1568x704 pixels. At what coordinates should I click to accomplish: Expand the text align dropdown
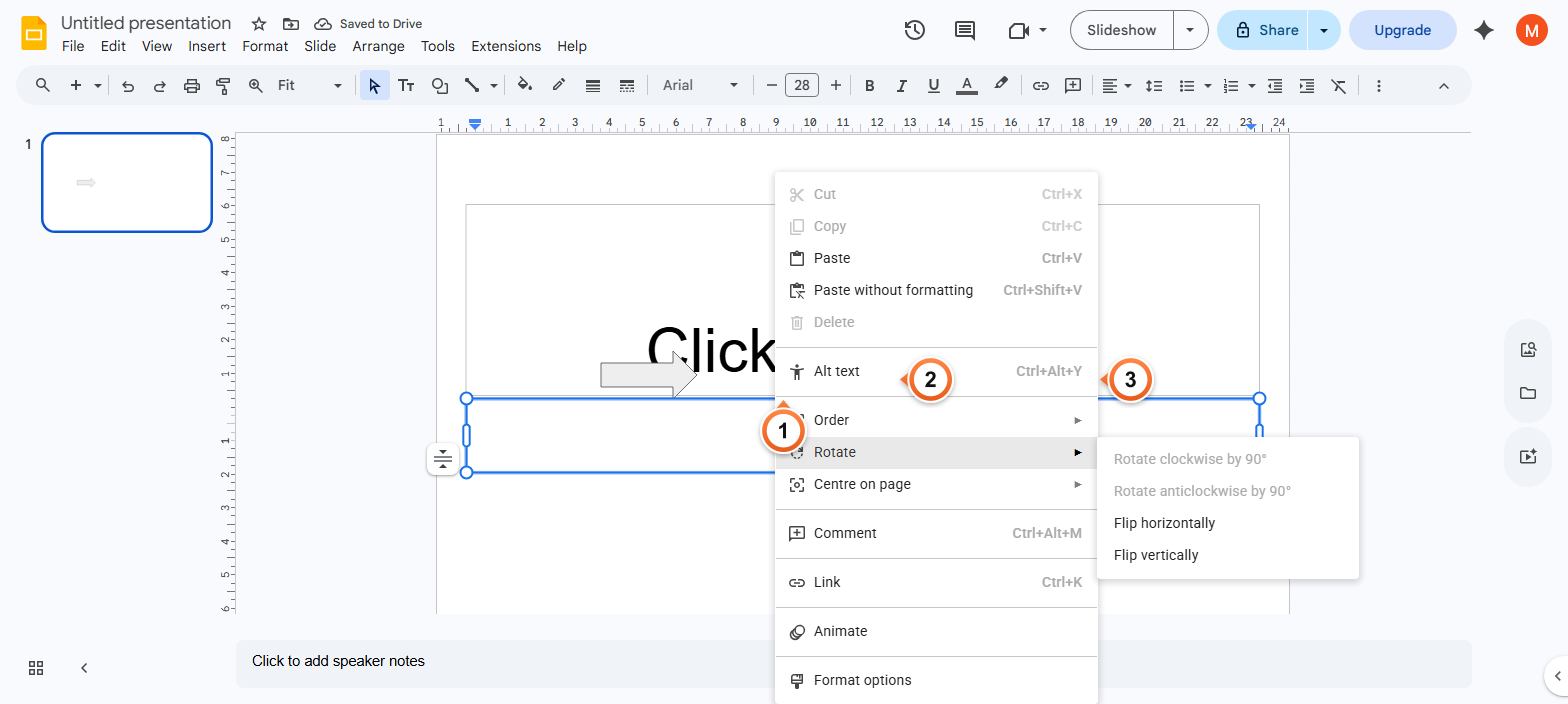(1128, 86)
